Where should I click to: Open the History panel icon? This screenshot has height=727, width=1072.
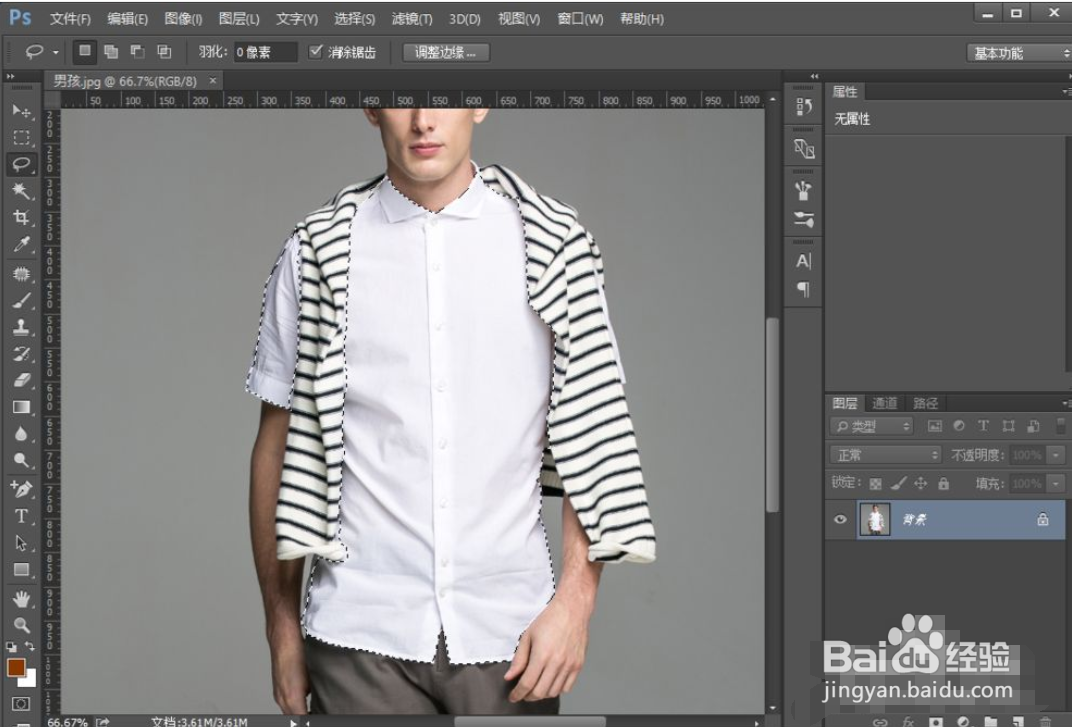click(803, 107)
